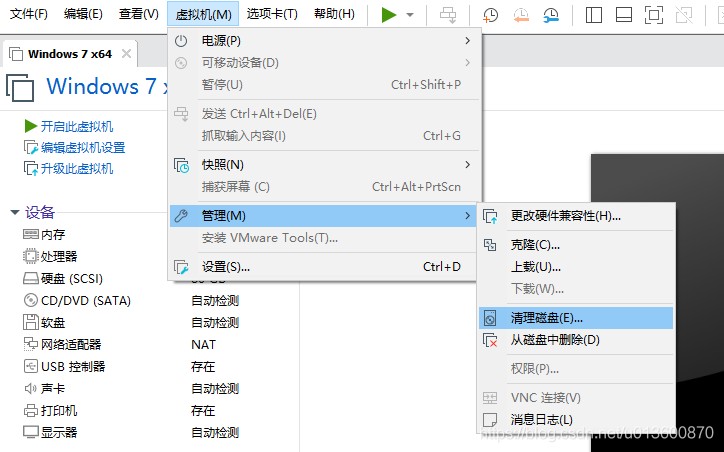Select the 显示器 device row
The image size is (724, 452).
[x=50, y=433]
